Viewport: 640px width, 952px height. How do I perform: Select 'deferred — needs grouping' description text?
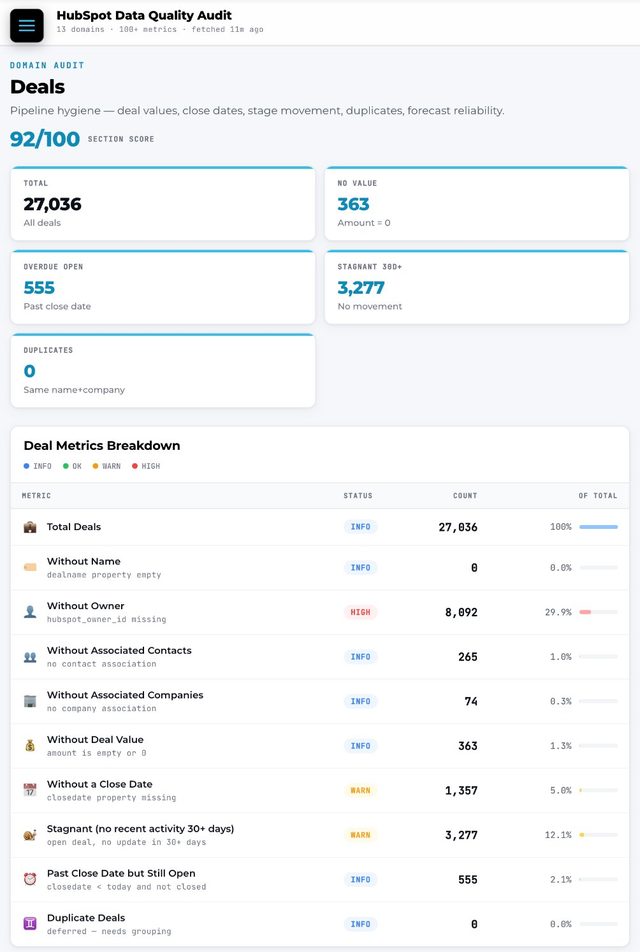pyautogui.click(x=109, y=931)
